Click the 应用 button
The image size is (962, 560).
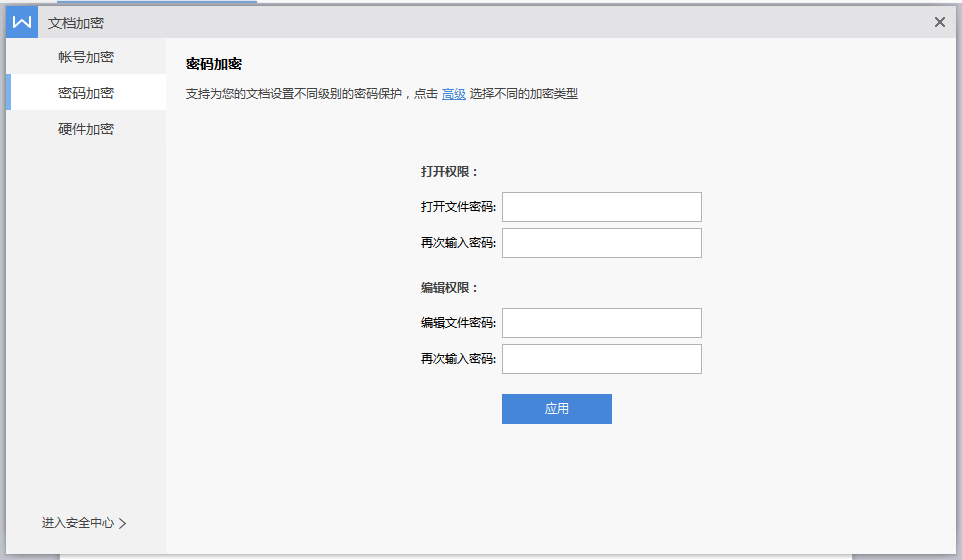(556, 408)
